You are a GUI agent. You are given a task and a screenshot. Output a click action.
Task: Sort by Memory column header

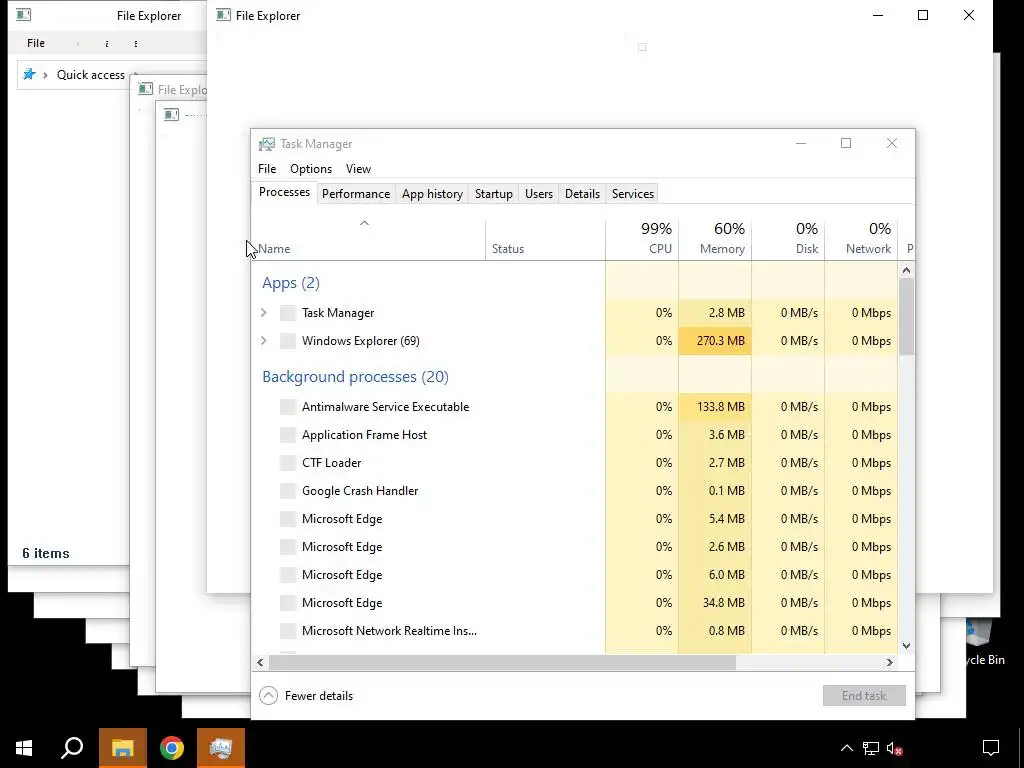tap(715, 240)
